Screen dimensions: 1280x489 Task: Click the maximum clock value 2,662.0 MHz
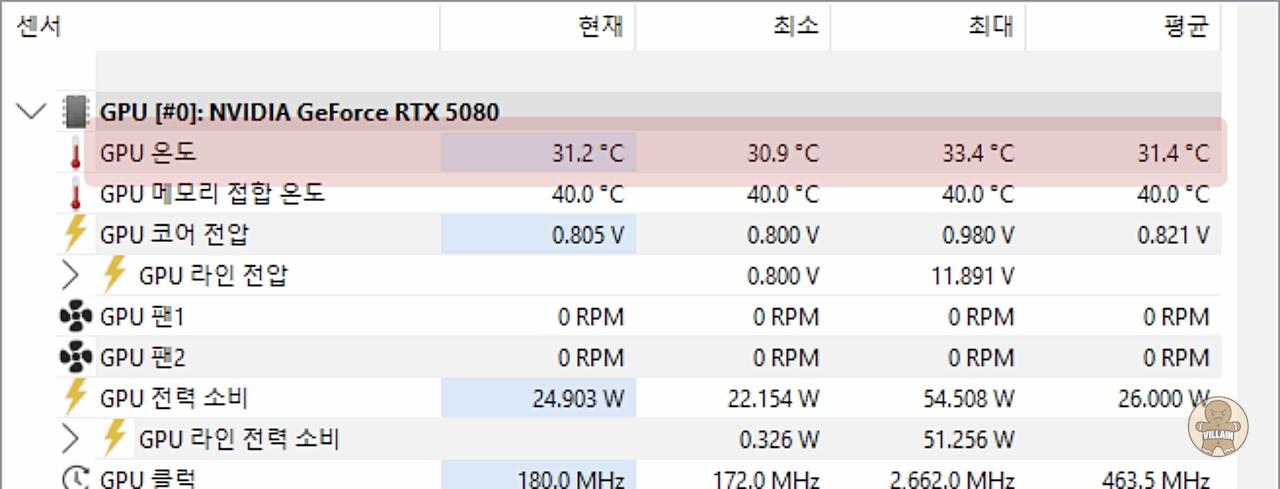coord(951,478)
